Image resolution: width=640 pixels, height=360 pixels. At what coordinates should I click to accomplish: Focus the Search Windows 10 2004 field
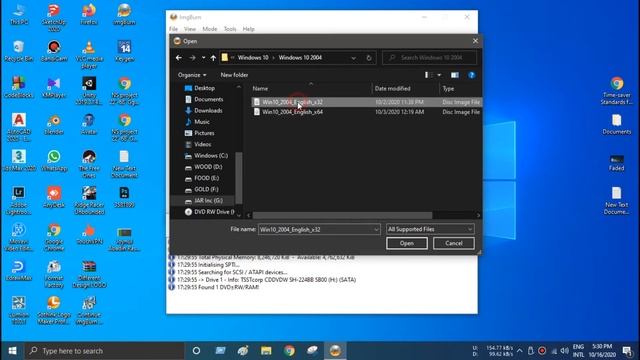point(429,58)
